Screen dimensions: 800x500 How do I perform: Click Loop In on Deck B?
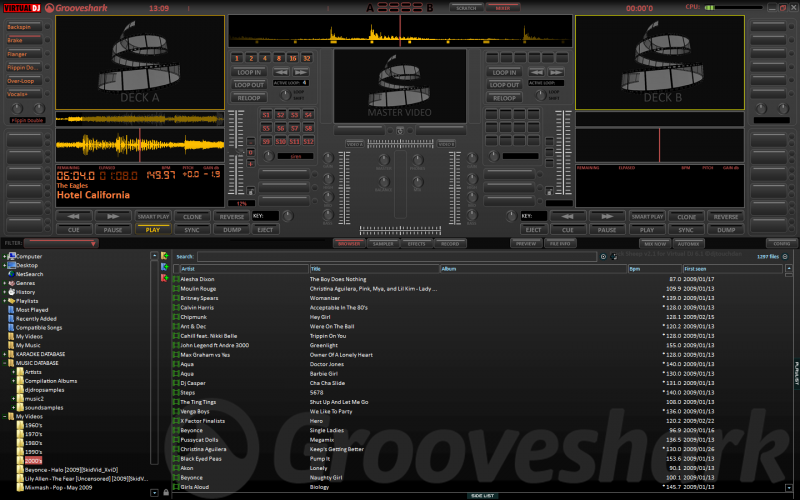coord(504,72)
